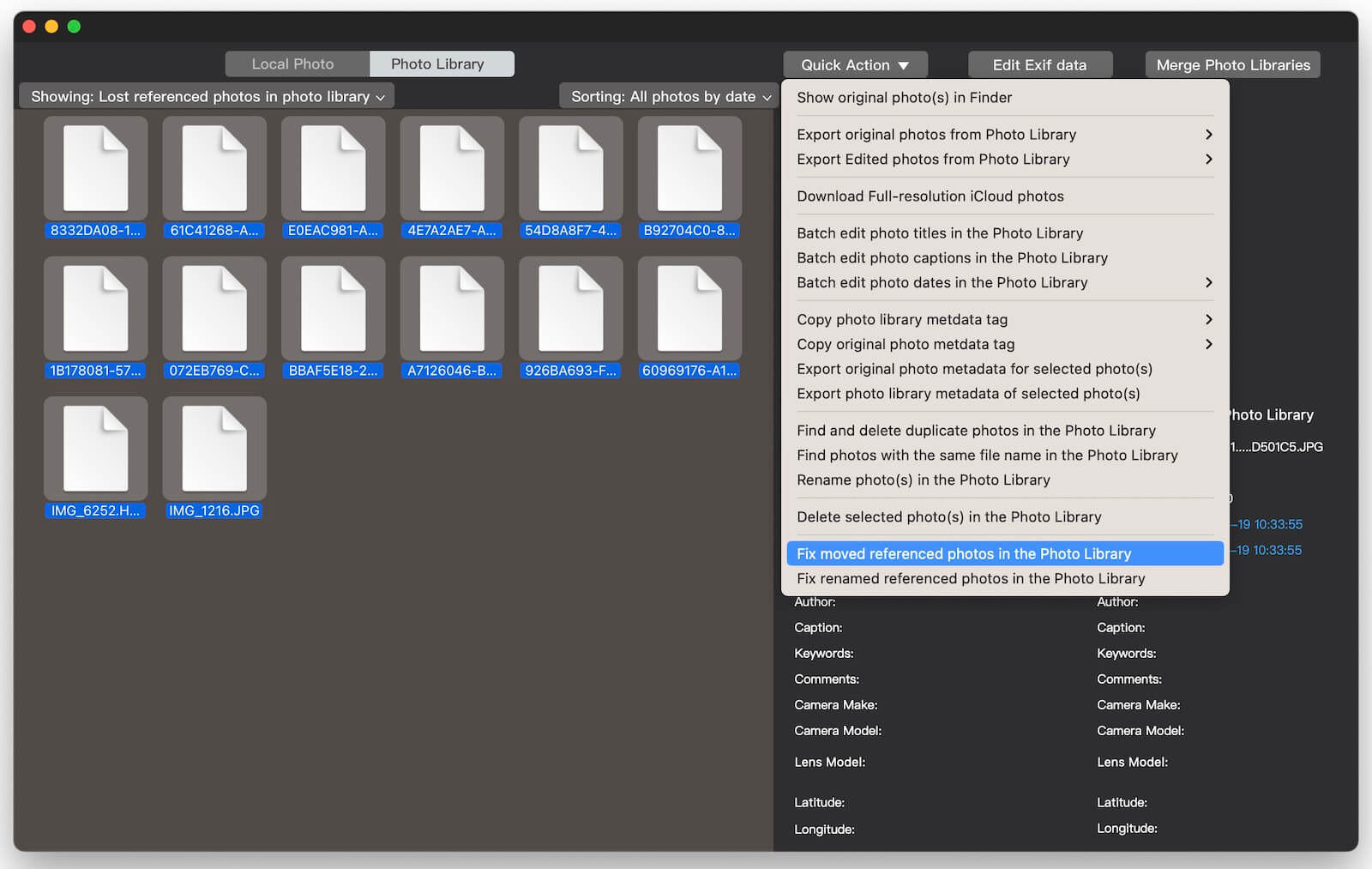Expand Batch edit photo dates submenu

pyautogui.click(x=1005, y=283)
